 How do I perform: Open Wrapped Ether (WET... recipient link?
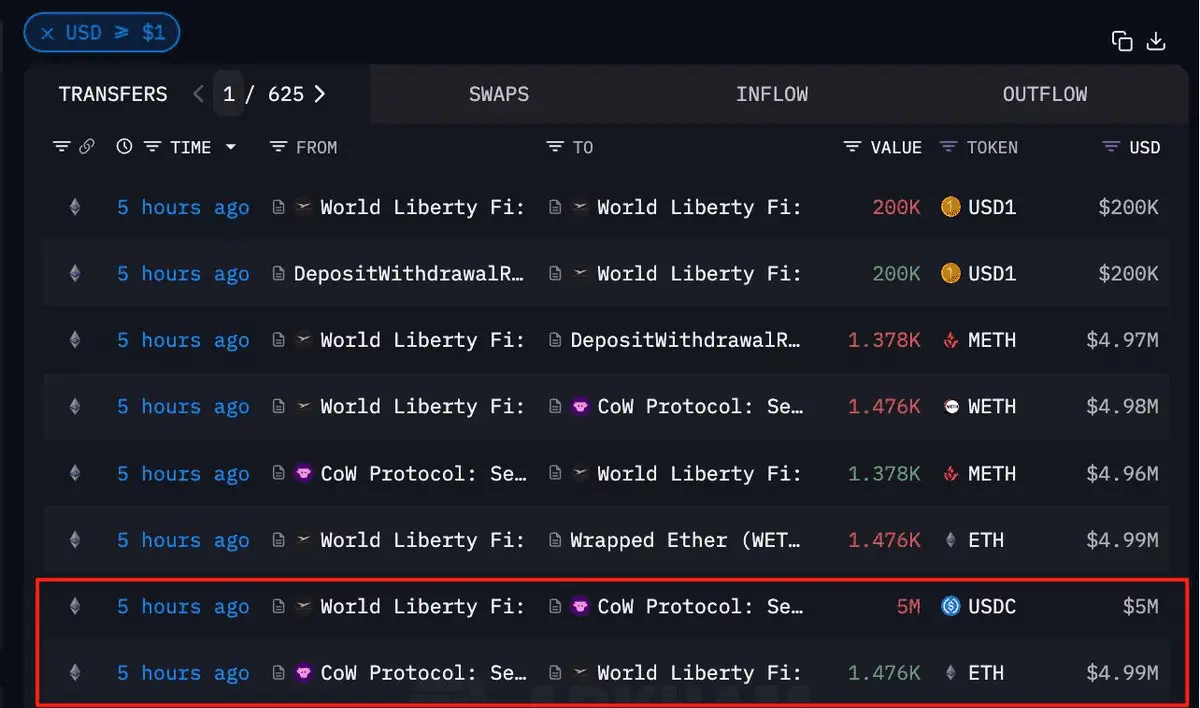coord(686,540)
